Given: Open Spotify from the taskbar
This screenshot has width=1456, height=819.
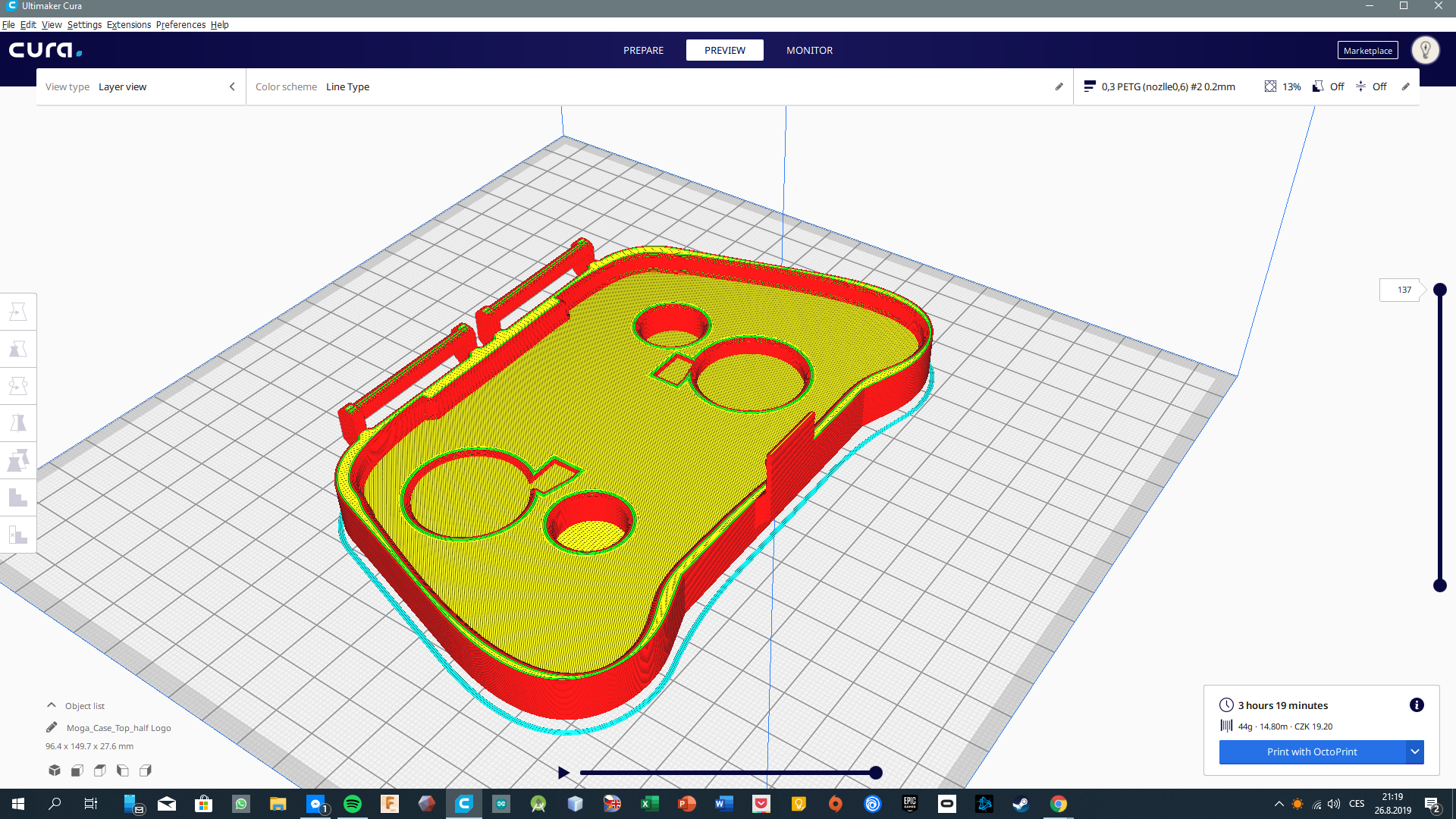Looking at the screenshot, I should [x=353, y=804].
